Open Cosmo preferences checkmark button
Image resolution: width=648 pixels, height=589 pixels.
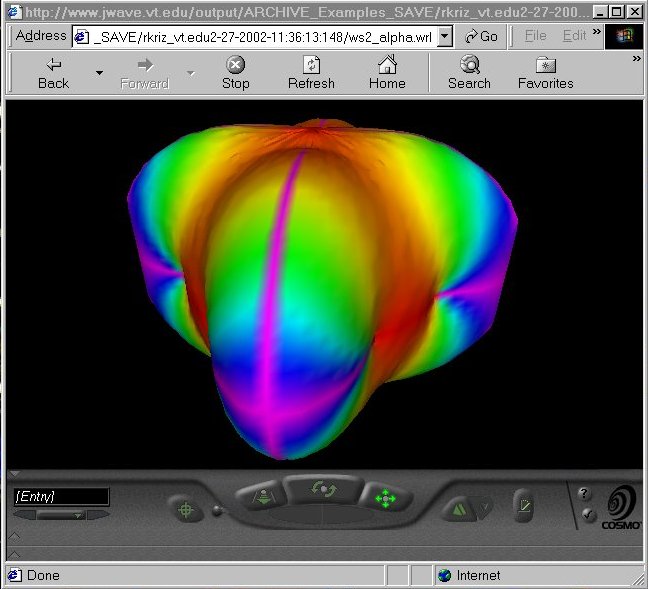[x=587, y=514]
